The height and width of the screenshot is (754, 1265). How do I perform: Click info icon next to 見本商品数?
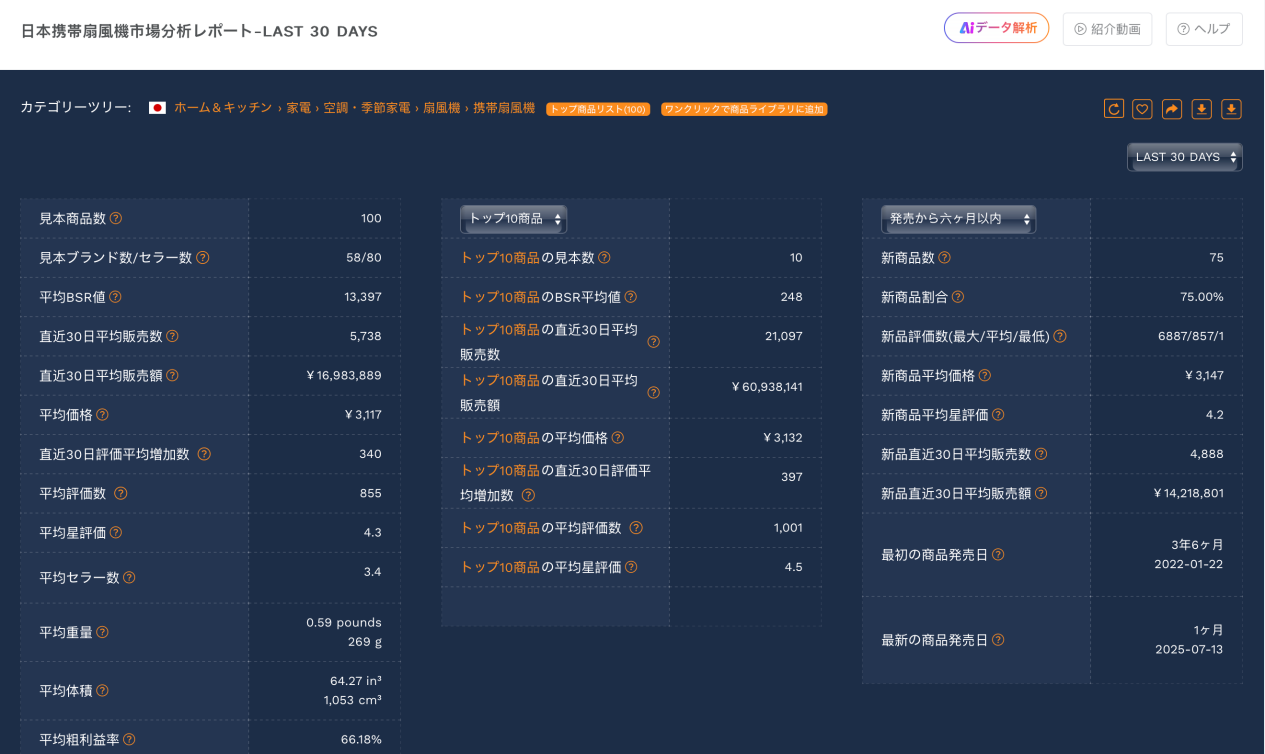(116, 218)
